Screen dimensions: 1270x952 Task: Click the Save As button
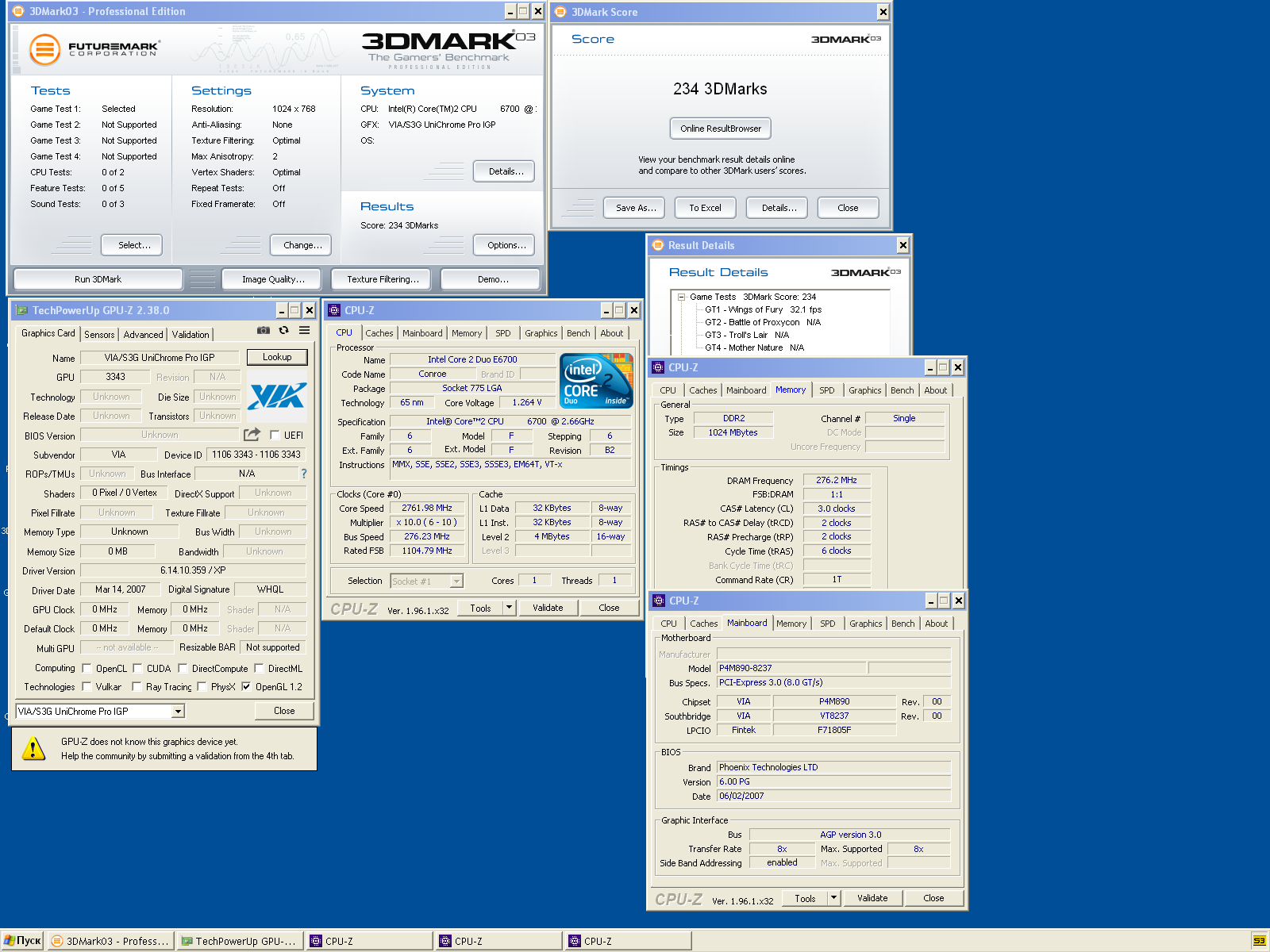636,208
